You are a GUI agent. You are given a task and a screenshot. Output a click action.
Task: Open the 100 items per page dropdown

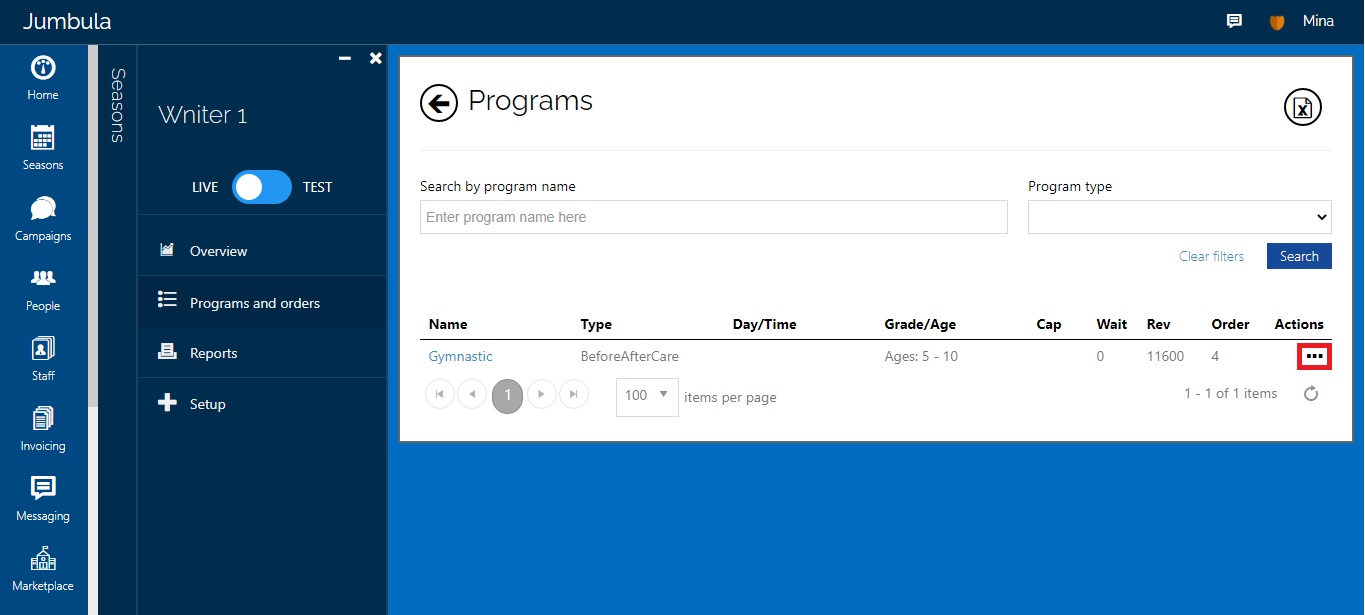[647, 396]
